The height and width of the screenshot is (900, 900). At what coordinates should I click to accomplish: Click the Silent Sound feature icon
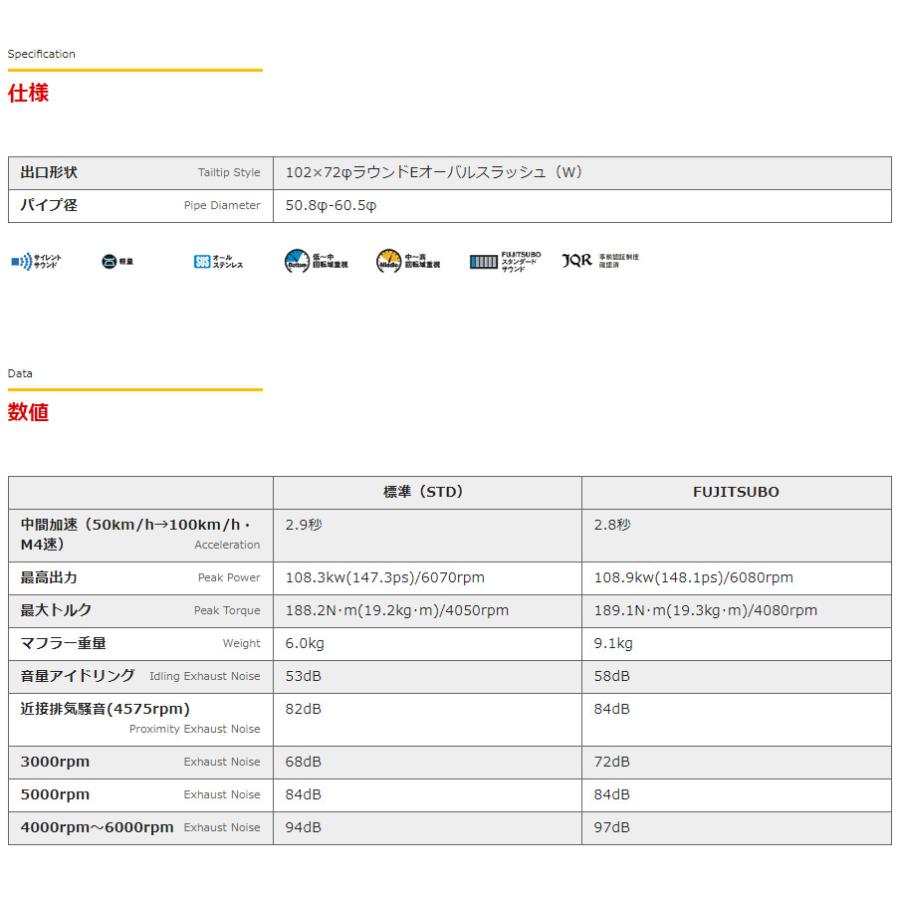tap(30, 261)
